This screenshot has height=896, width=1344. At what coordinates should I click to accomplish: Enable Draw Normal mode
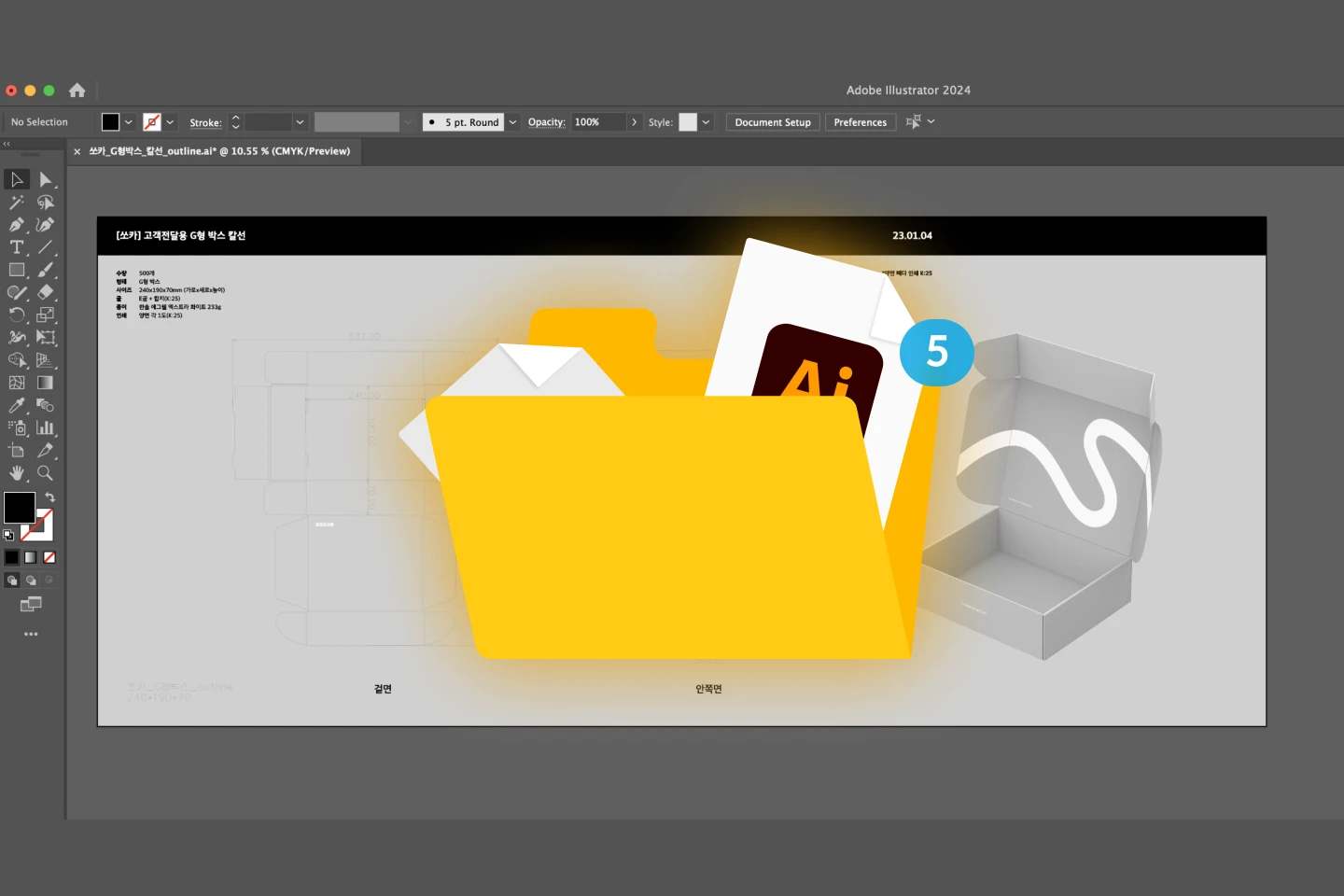pyautogui.click(x=11, y=580)
